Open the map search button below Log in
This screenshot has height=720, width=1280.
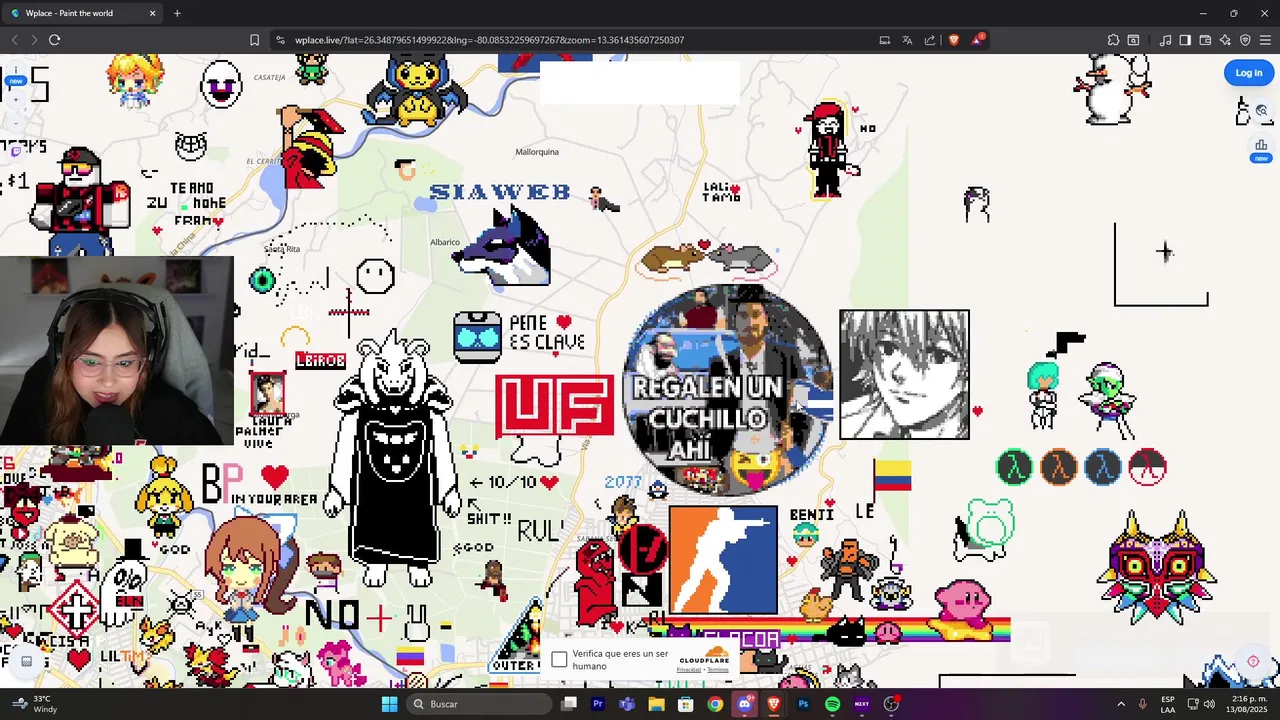[1261, 111]
